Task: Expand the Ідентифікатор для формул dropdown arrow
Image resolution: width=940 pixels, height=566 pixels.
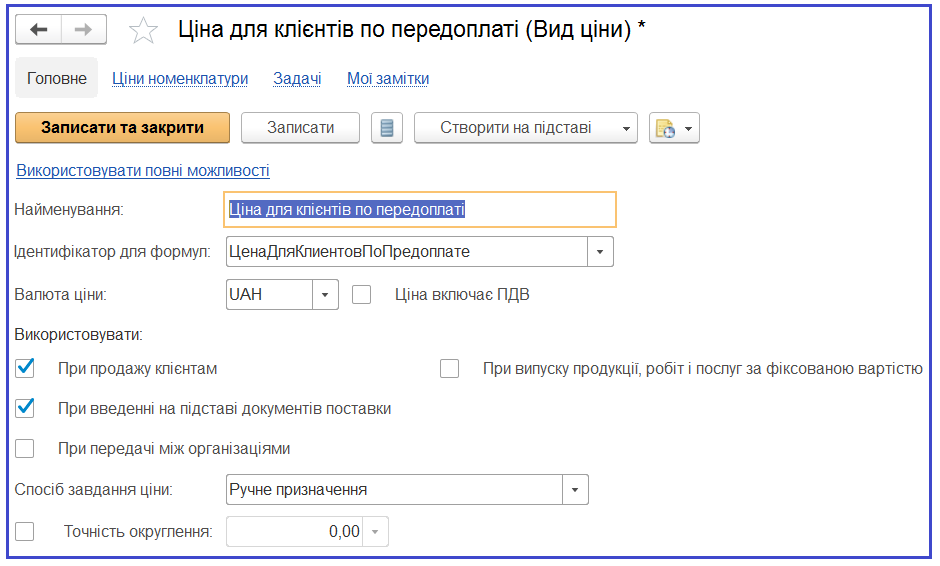Action: click(599, 252)
